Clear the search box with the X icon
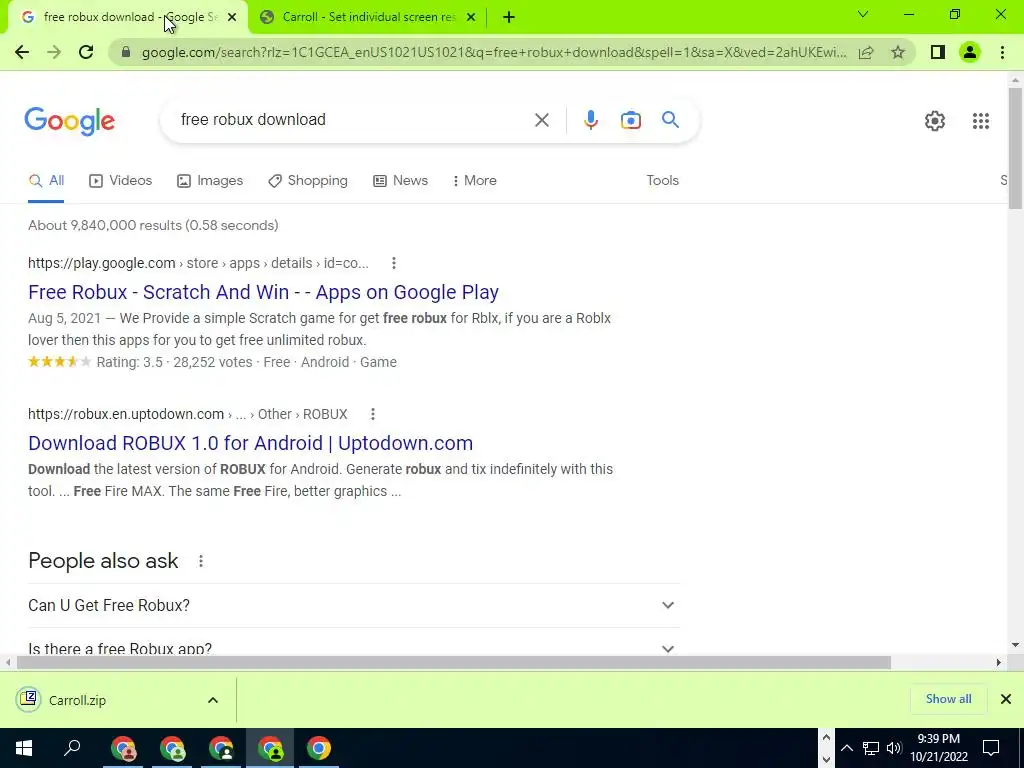Screen dimensions: 1024x768 541,120
